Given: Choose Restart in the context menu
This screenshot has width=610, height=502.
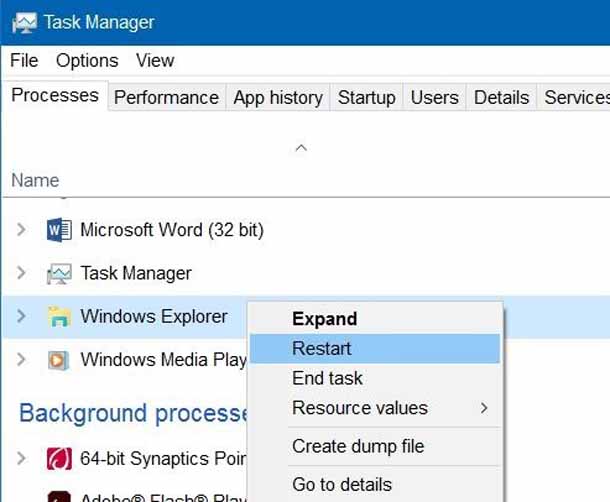Looking at the screenshot, I should (x=375, y=348).
